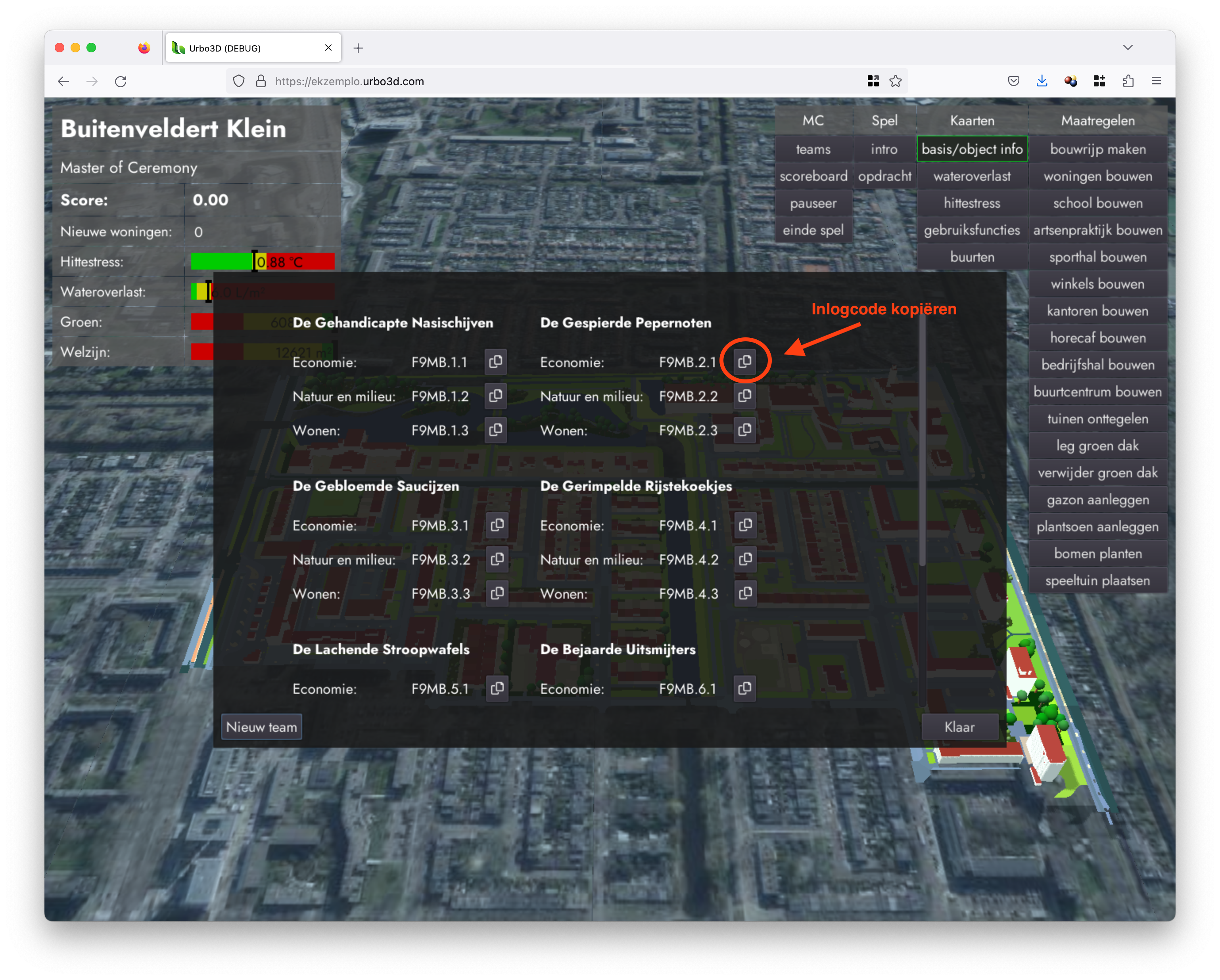This screenshot has width=1220, height=980.
Task: Show the scoreboard
Action: click(813, 176)
